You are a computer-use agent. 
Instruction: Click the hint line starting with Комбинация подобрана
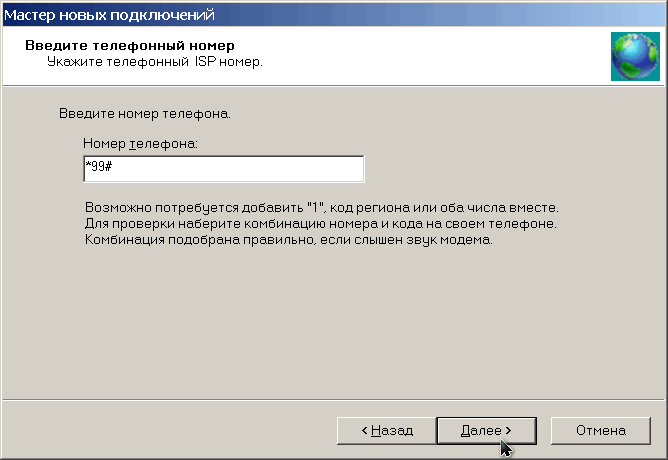[289, 240]
